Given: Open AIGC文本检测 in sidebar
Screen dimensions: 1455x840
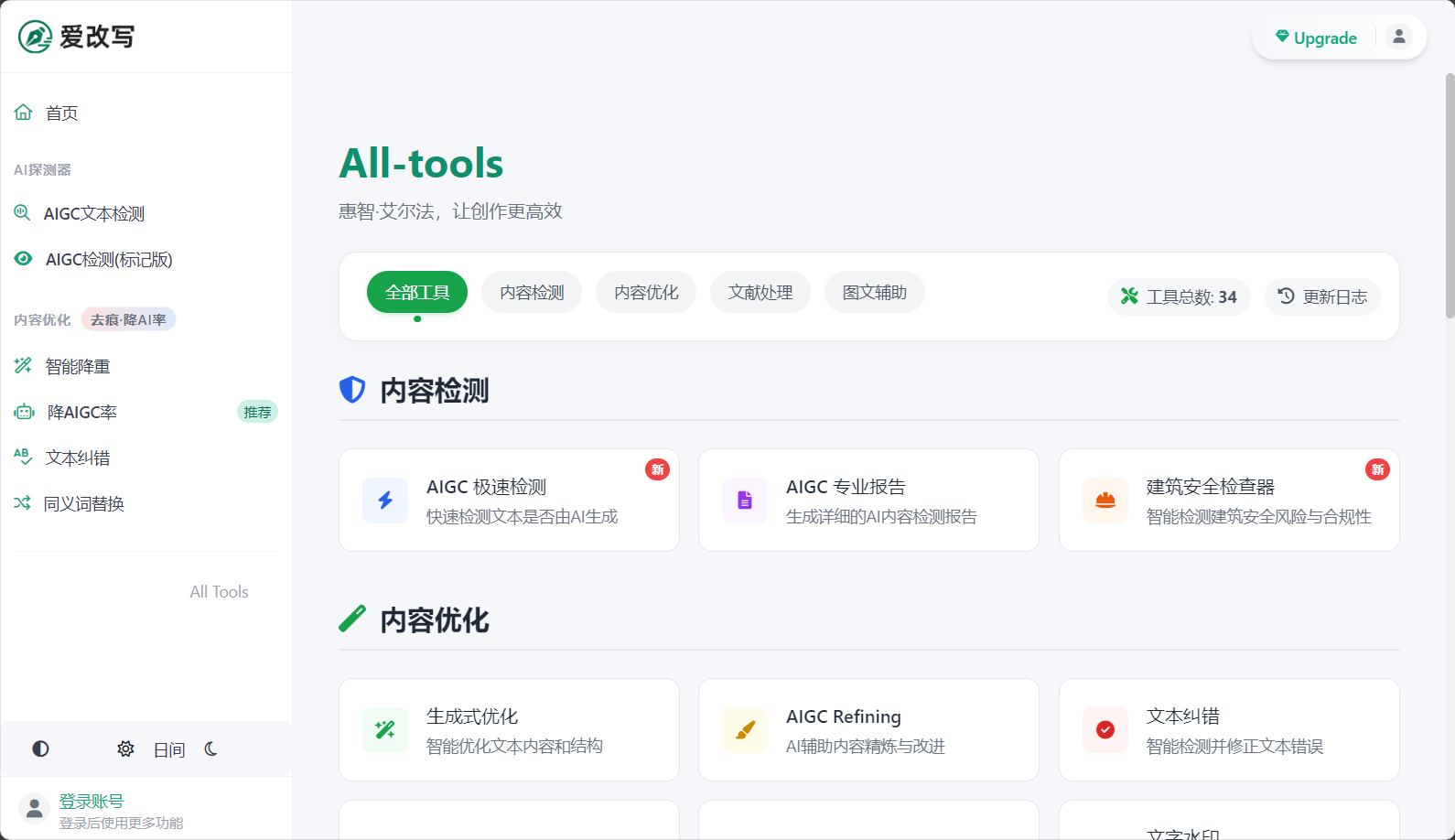Looking at the screenshot, I should click(146, 213).
